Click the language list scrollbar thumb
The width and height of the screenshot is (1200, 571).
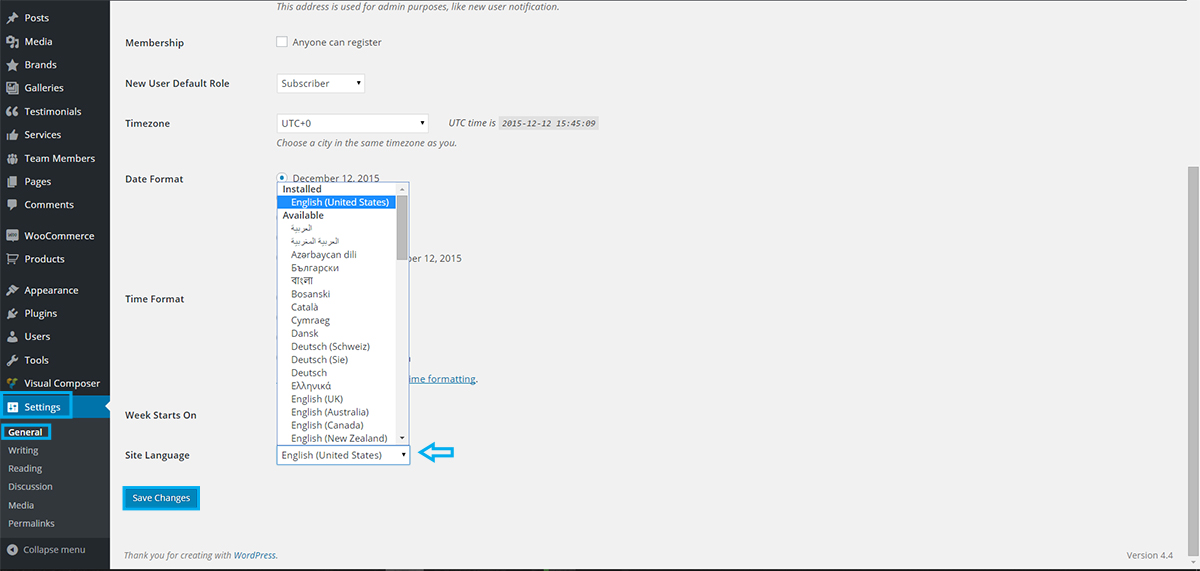(402, 226)
